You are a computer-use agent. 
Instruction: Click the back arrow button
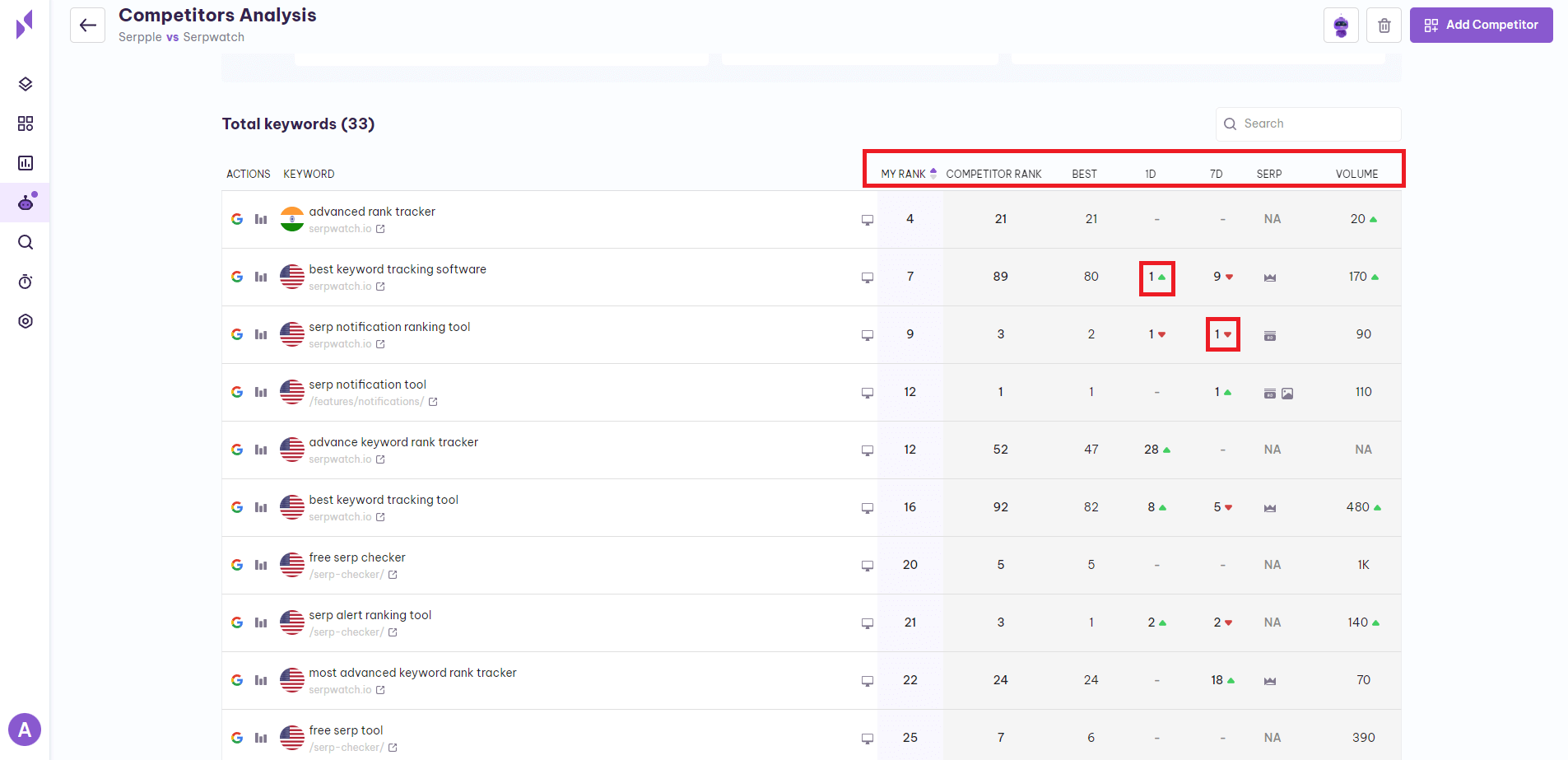coord(87,25)
